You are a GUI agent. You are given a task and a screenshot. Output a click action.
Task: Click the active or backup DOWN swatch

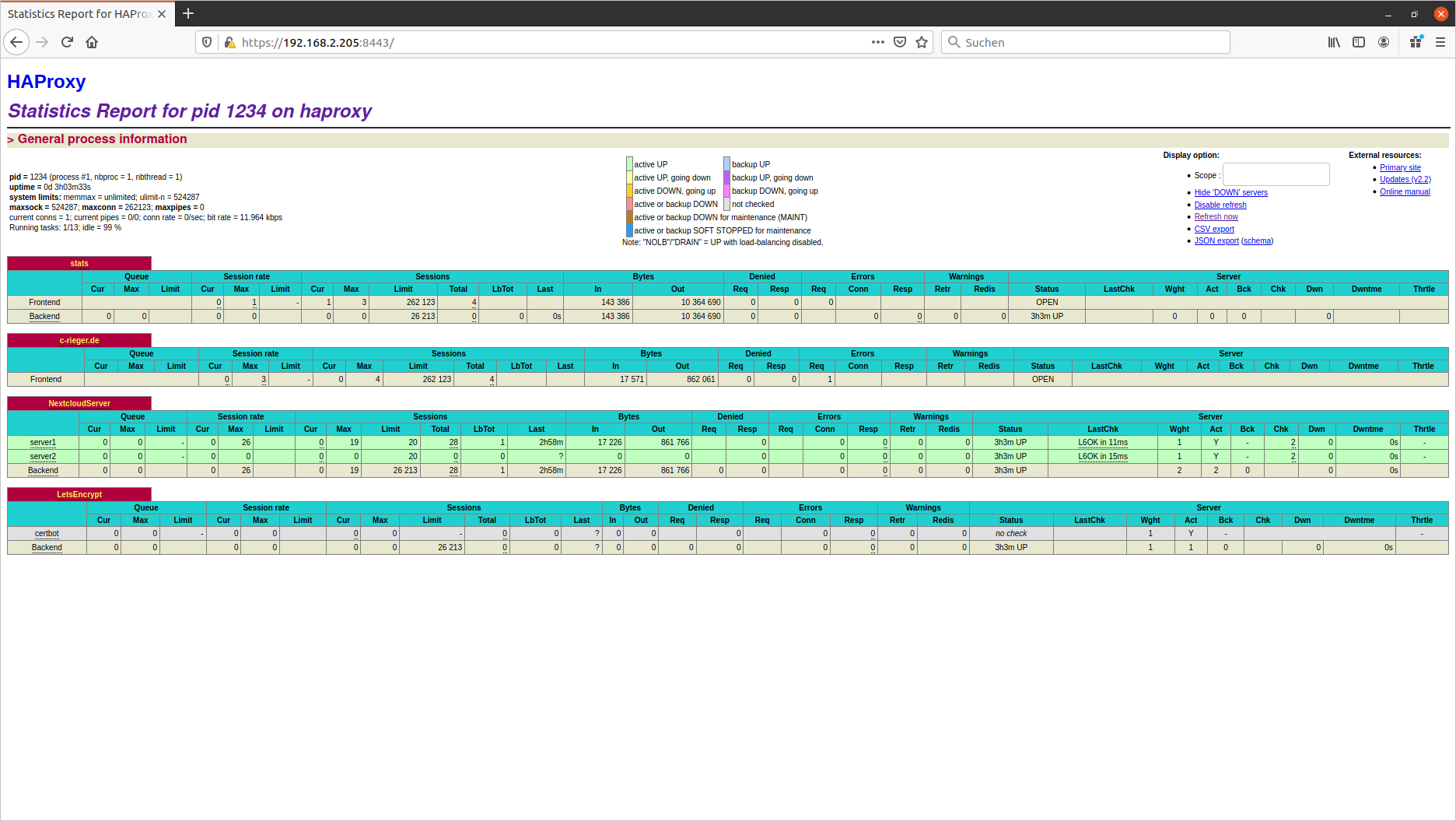coord(629,204)
